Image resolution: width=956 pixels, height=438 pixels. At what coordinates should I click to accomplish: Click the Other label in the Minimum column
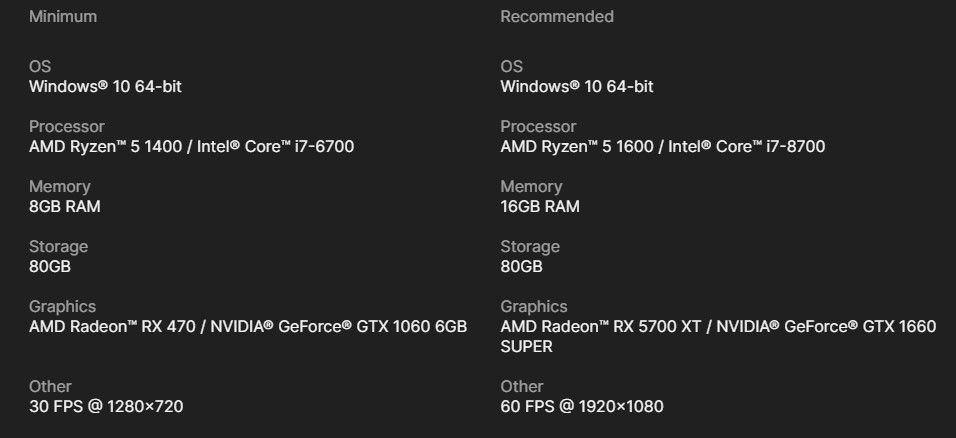[50, 387]
